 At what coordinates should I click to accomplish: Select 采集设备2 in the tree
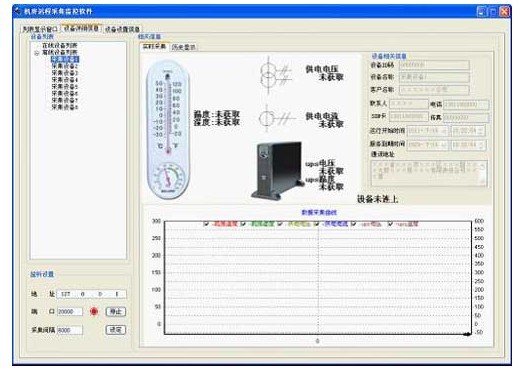64,66
